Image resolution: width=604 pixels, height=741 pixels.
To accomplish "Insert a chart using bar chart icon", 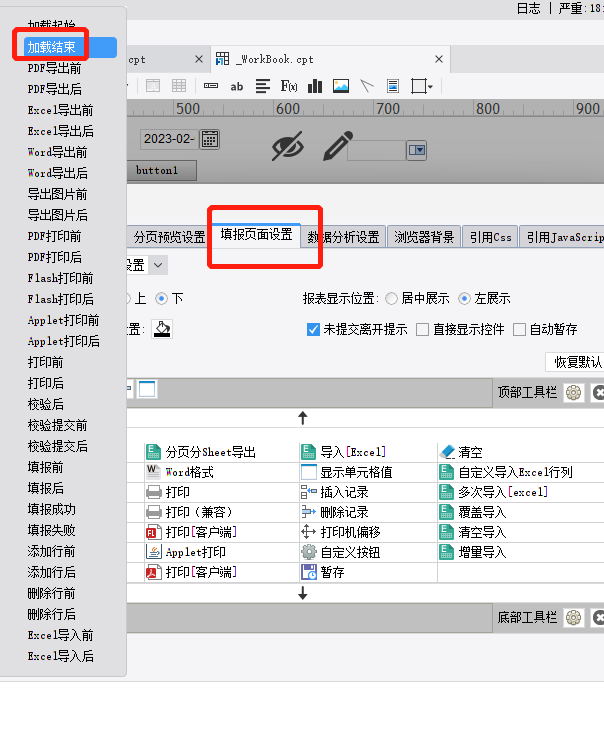I will click(x=315, y=86).
